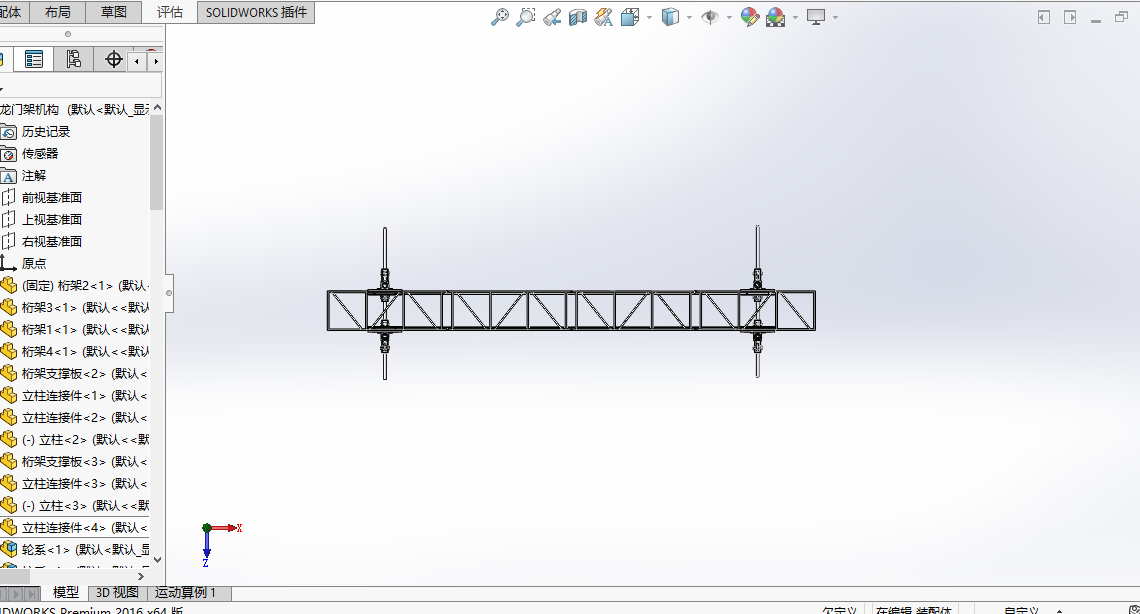Switch to the 模型 bottom tab
1140x614 pixels.
[65, 593]
